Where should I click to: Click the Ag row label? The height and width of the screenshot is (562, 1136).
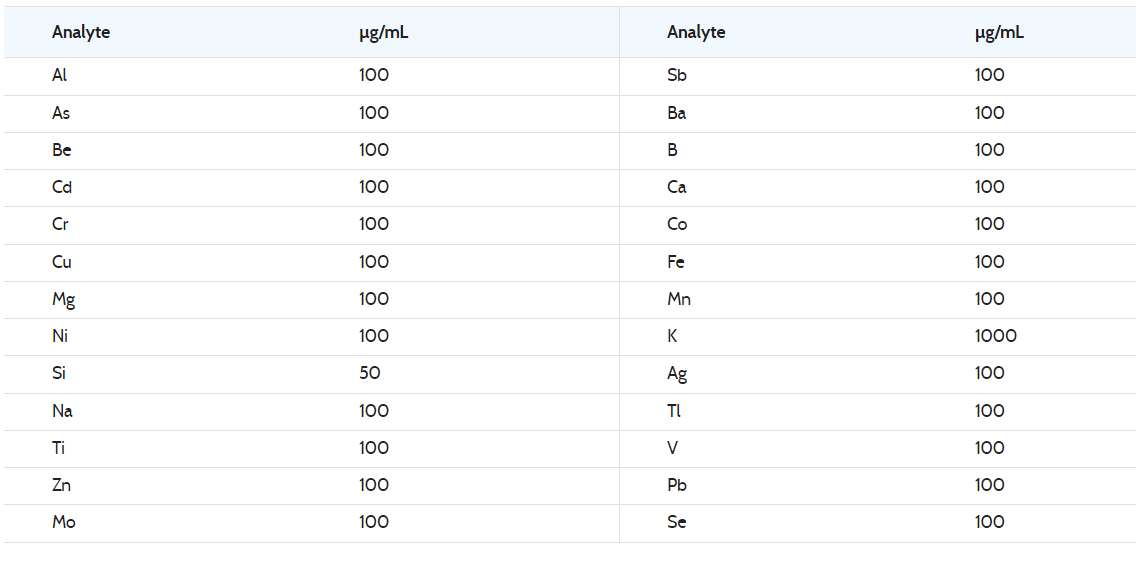(x=677, y=374)
